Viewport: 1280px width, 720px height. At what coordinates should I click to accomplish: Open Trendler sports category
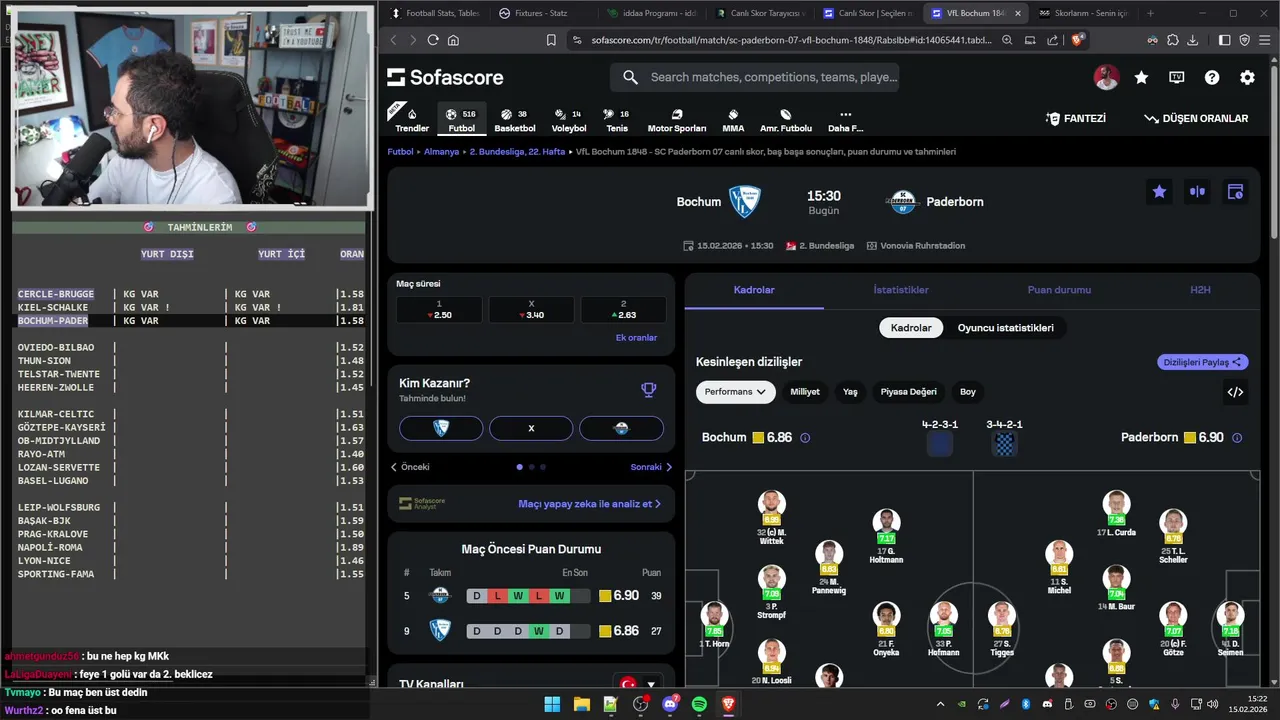point(412,120)
